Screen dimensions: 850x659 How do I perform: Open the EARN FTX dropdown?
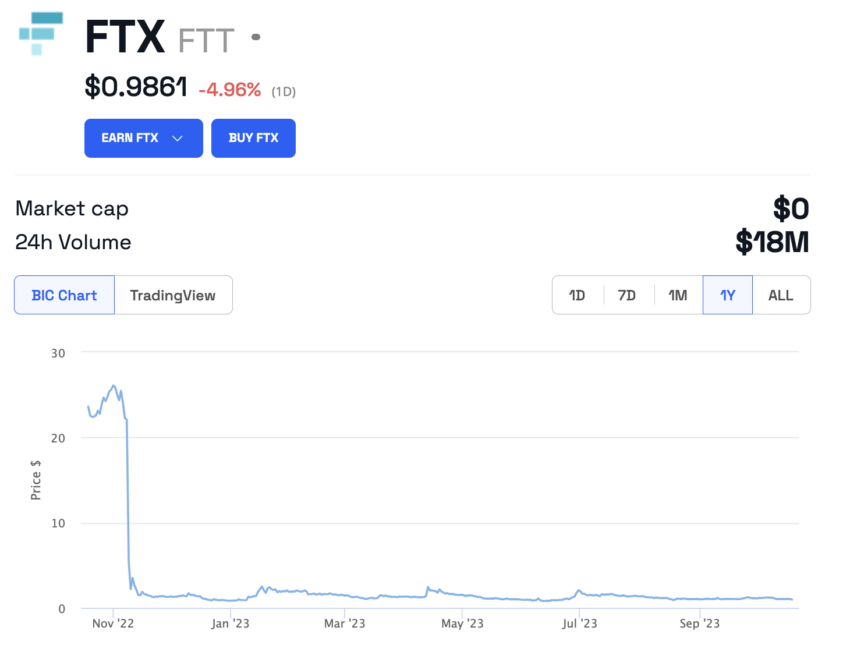coord(143,138)
